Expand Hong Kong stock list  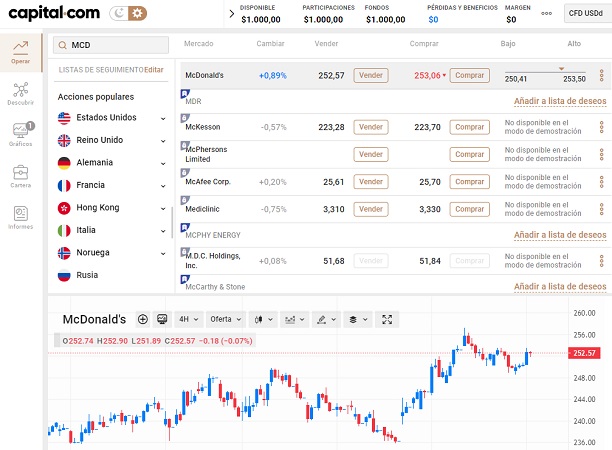[x=163, y=208]
